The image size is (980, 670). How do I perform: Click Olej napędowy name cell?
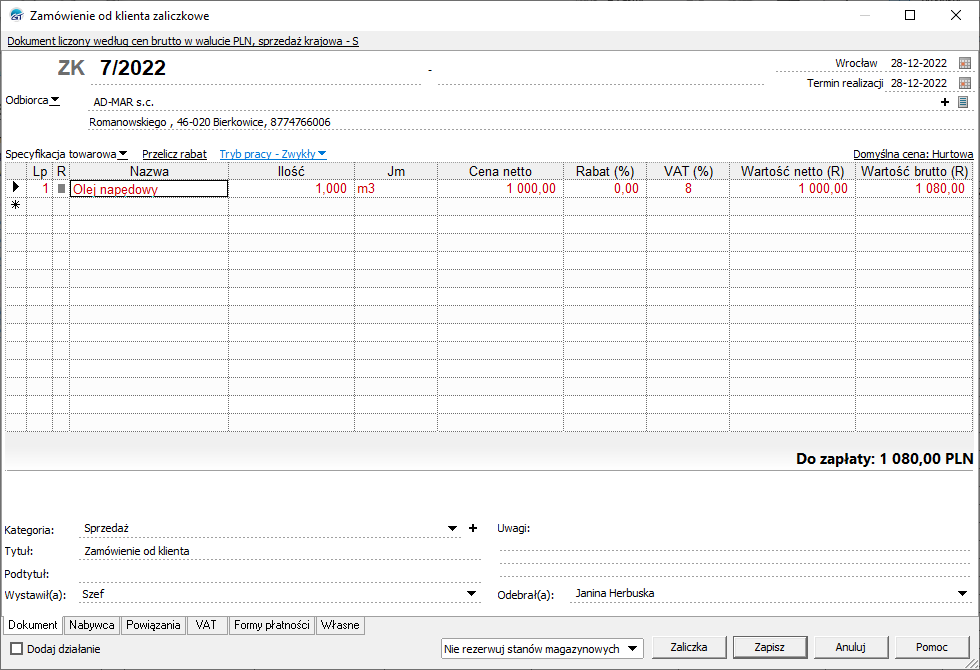point(149,189)
